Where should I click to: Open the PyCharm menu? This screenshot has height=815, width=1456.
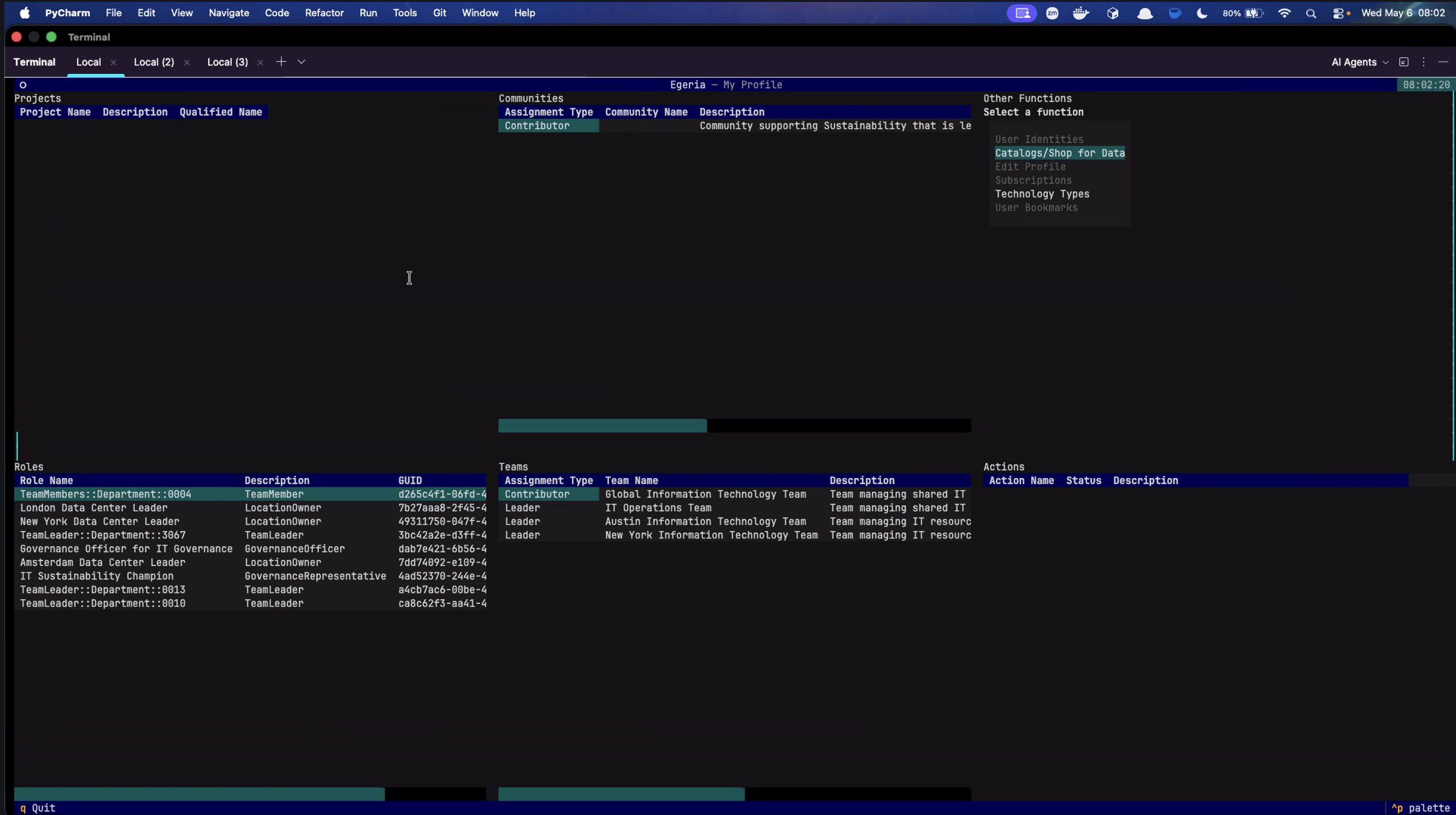point(67,12)
